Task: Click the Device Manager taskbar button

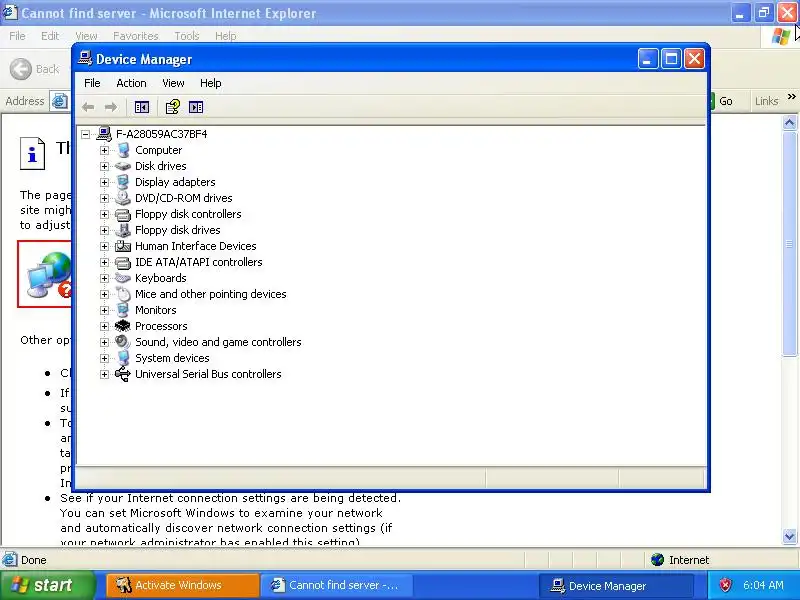Action: 616,586
